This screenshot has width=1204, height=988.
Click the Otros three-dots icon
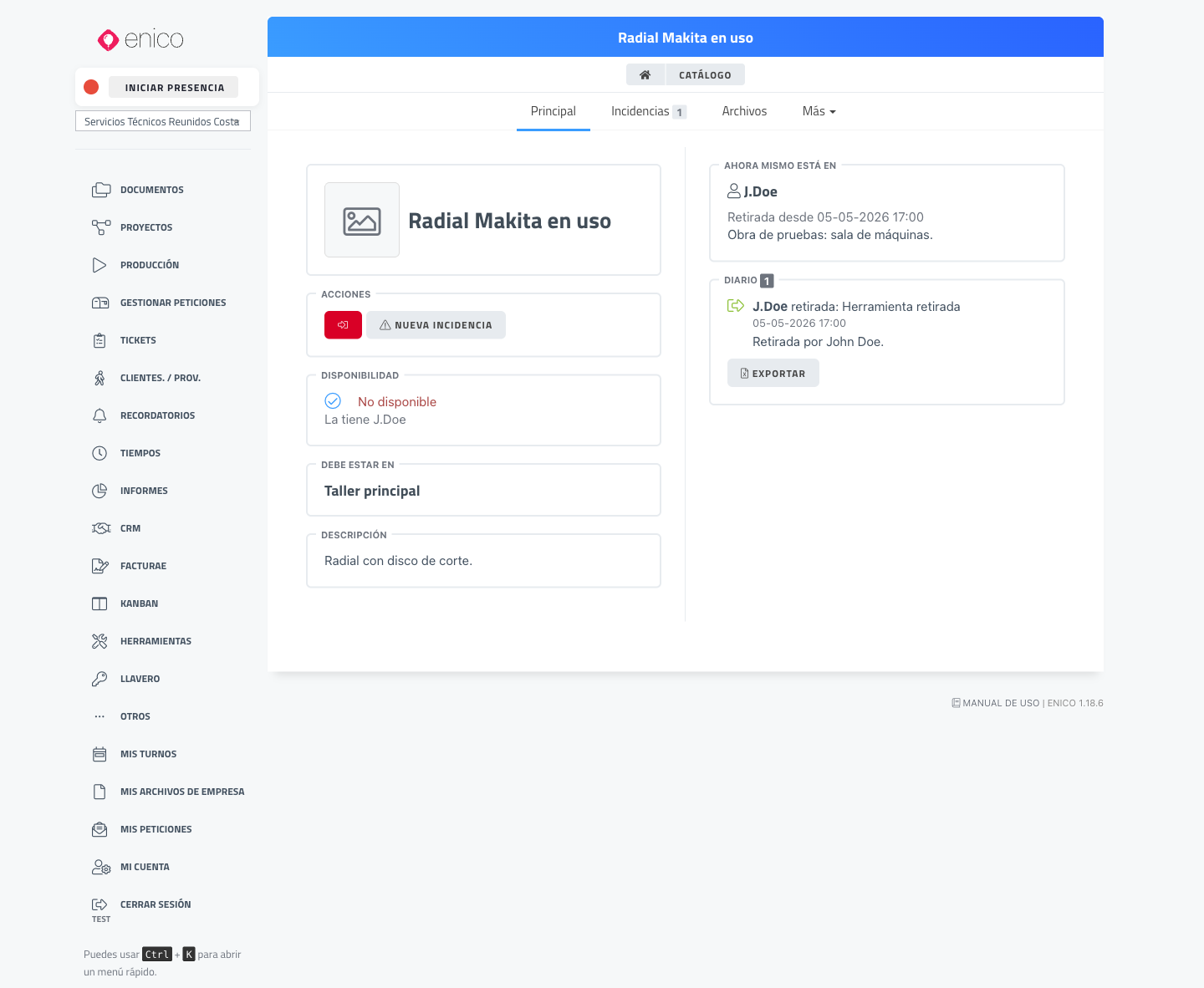(99, 716)
